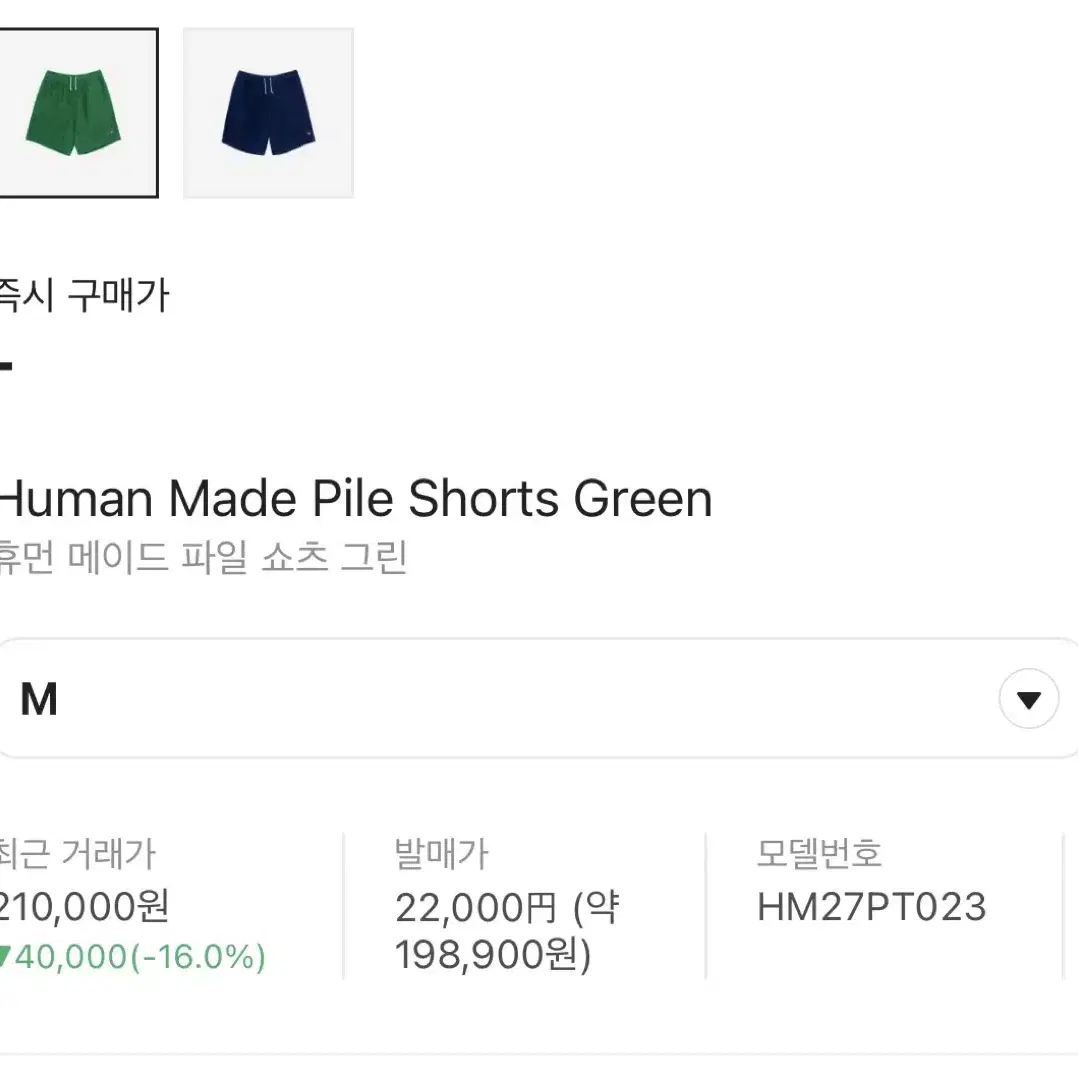The image size is (1078, 1078).
Task: Click the price drop 40,000 (-16.0%) indicator
Action: pos(133,956)
